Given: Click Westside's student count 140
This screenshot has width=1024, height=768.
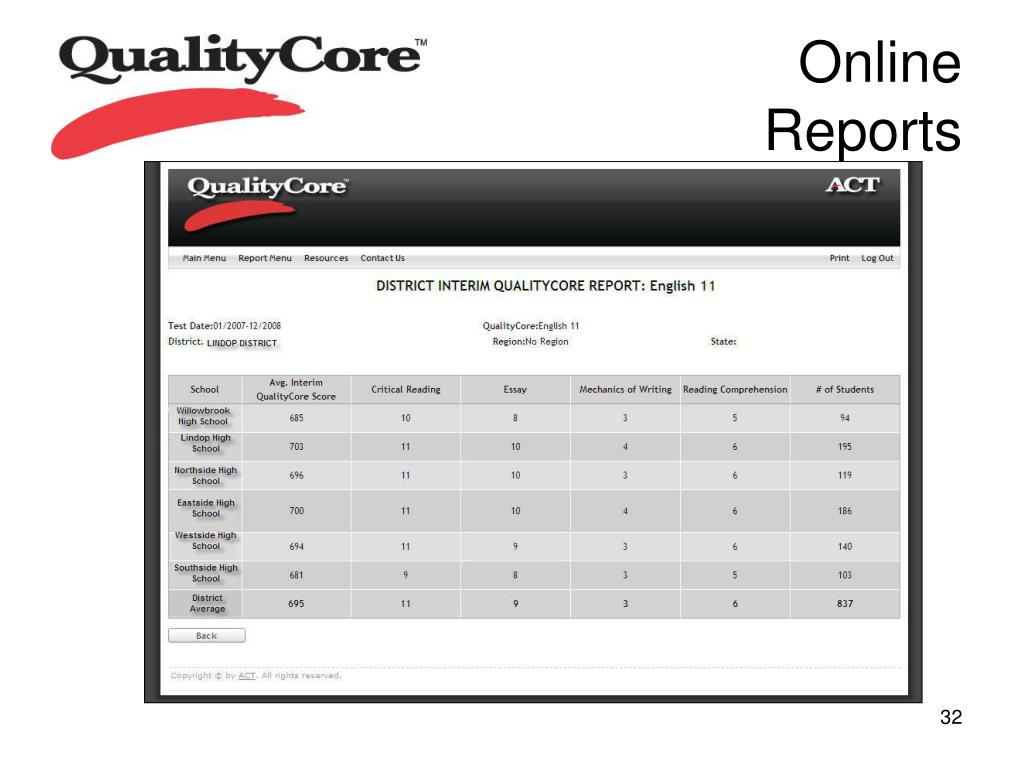Looking at the screenshot, I should (845, 546).
